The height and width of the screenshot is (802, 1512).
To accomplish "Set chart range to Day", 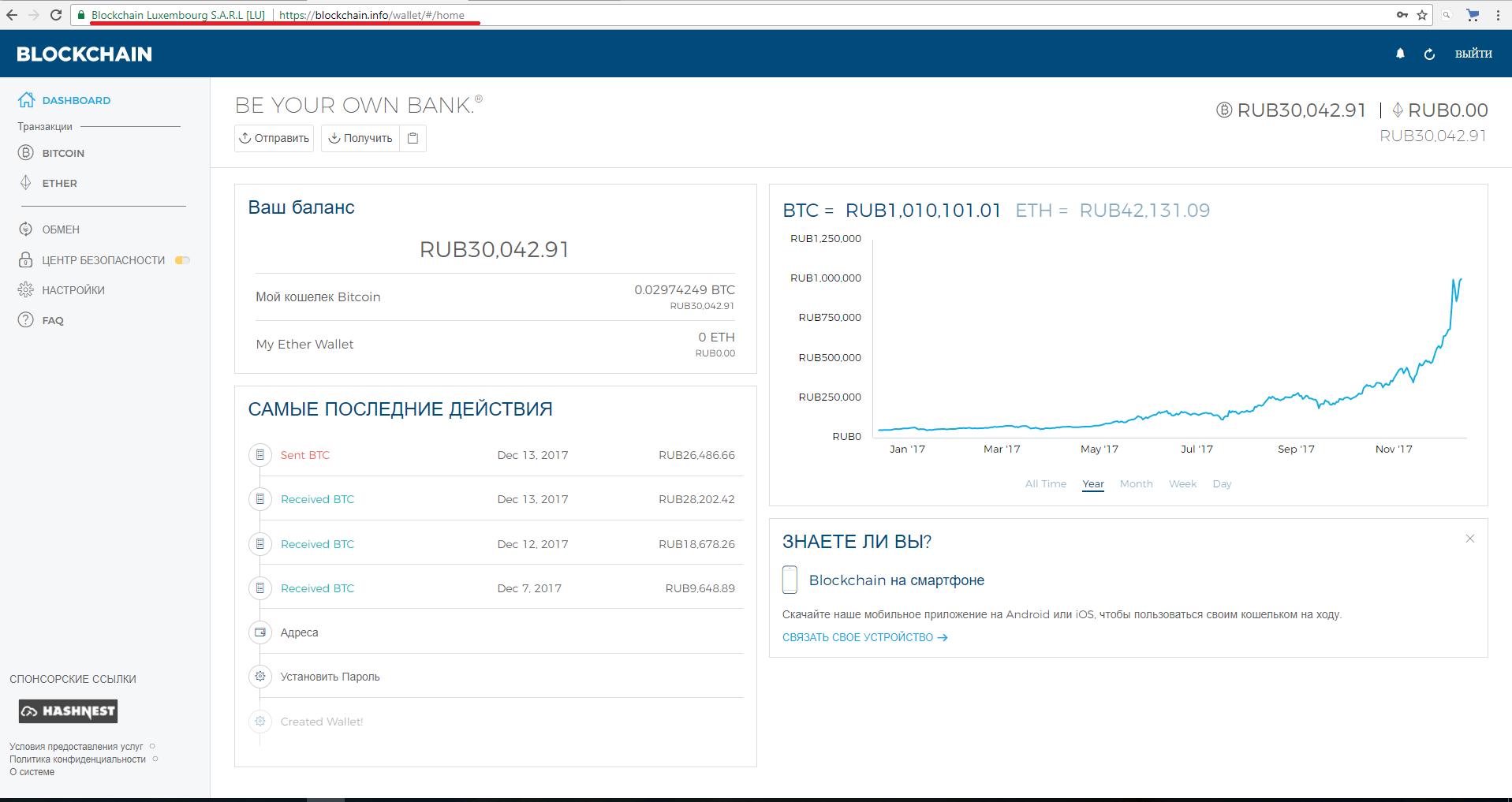I will [x=1222, y=484].
